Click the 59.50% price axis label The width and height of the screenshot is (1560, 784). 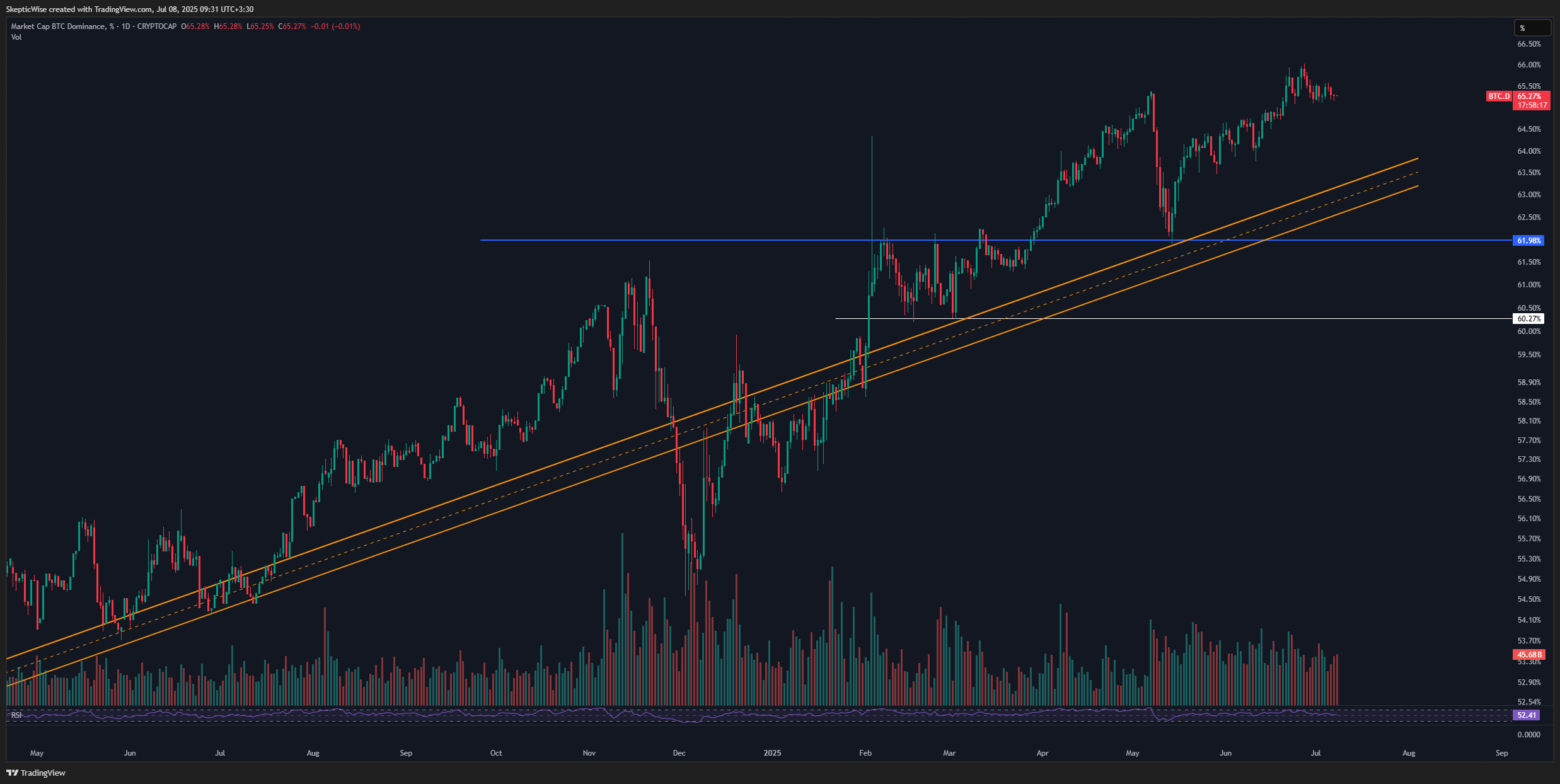(1528, 355)
